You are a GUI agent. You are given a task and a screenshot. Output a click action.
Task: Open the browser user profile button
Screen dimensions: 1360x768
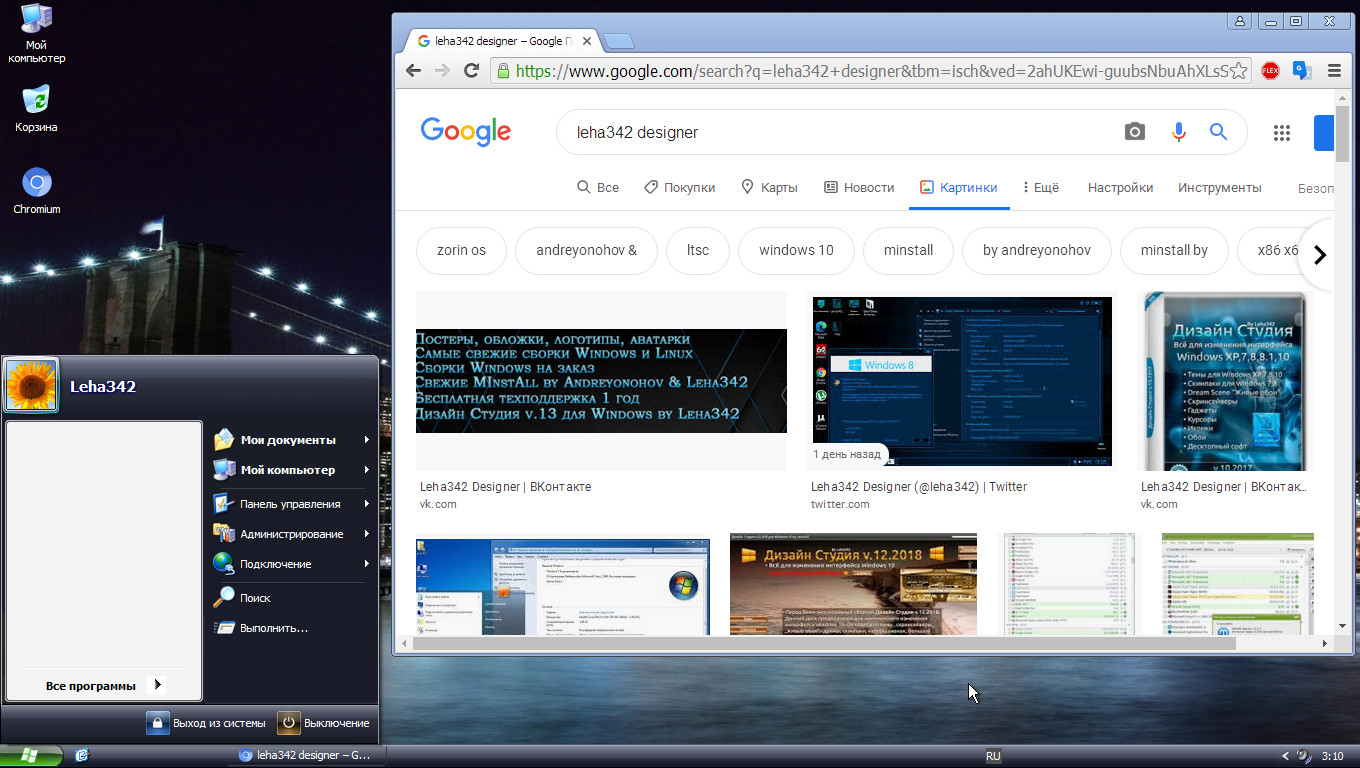1241,20
